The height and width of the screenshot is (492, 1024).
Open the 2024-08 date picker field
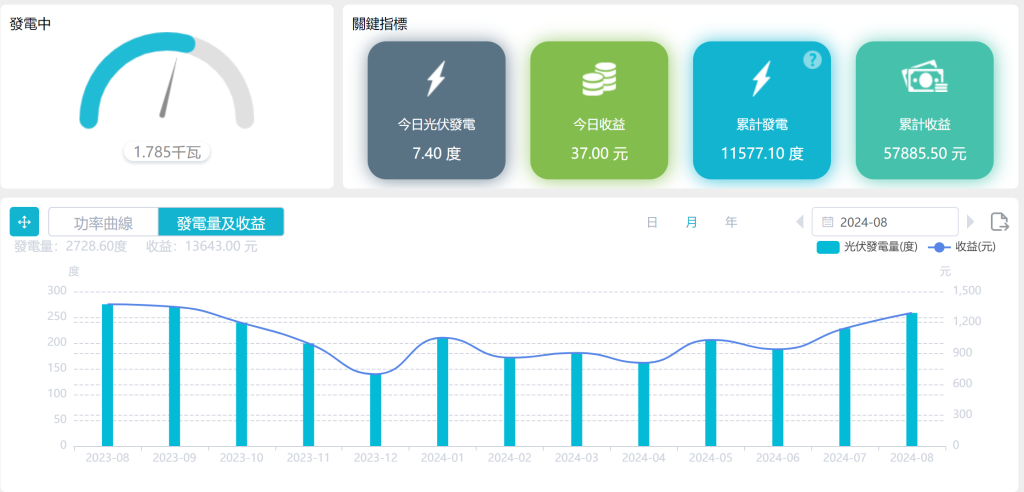click(x=885, y=222)
